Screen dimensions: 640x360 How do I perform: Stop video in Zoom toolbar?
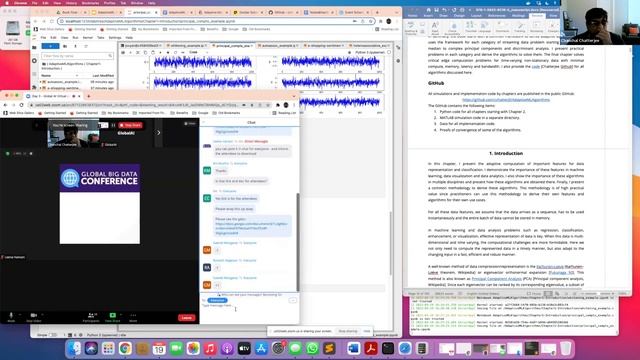pyautogui.click(x=33, y=317)
